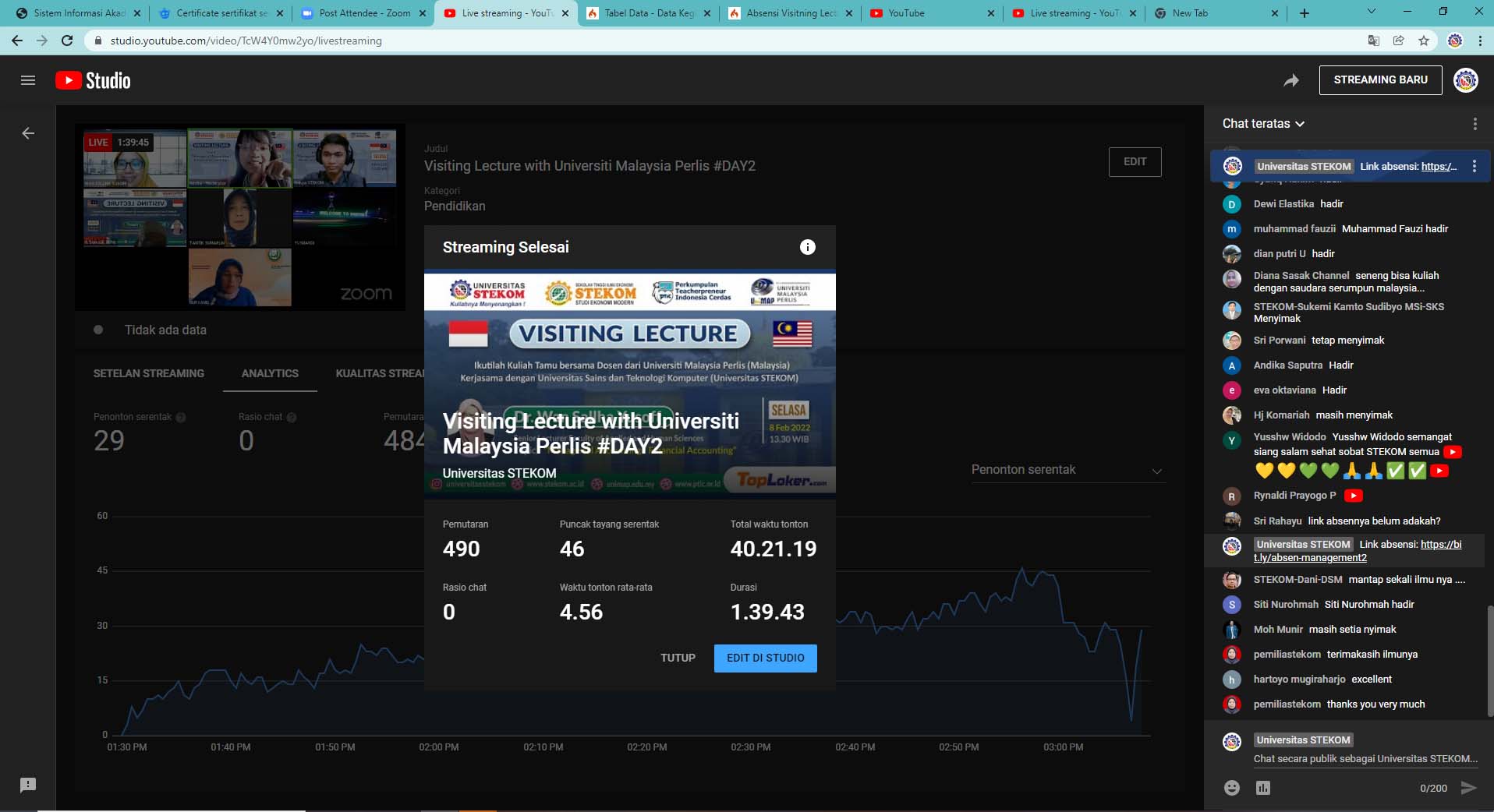
Task: Reload the page in browser
Action: coord(67,41)
